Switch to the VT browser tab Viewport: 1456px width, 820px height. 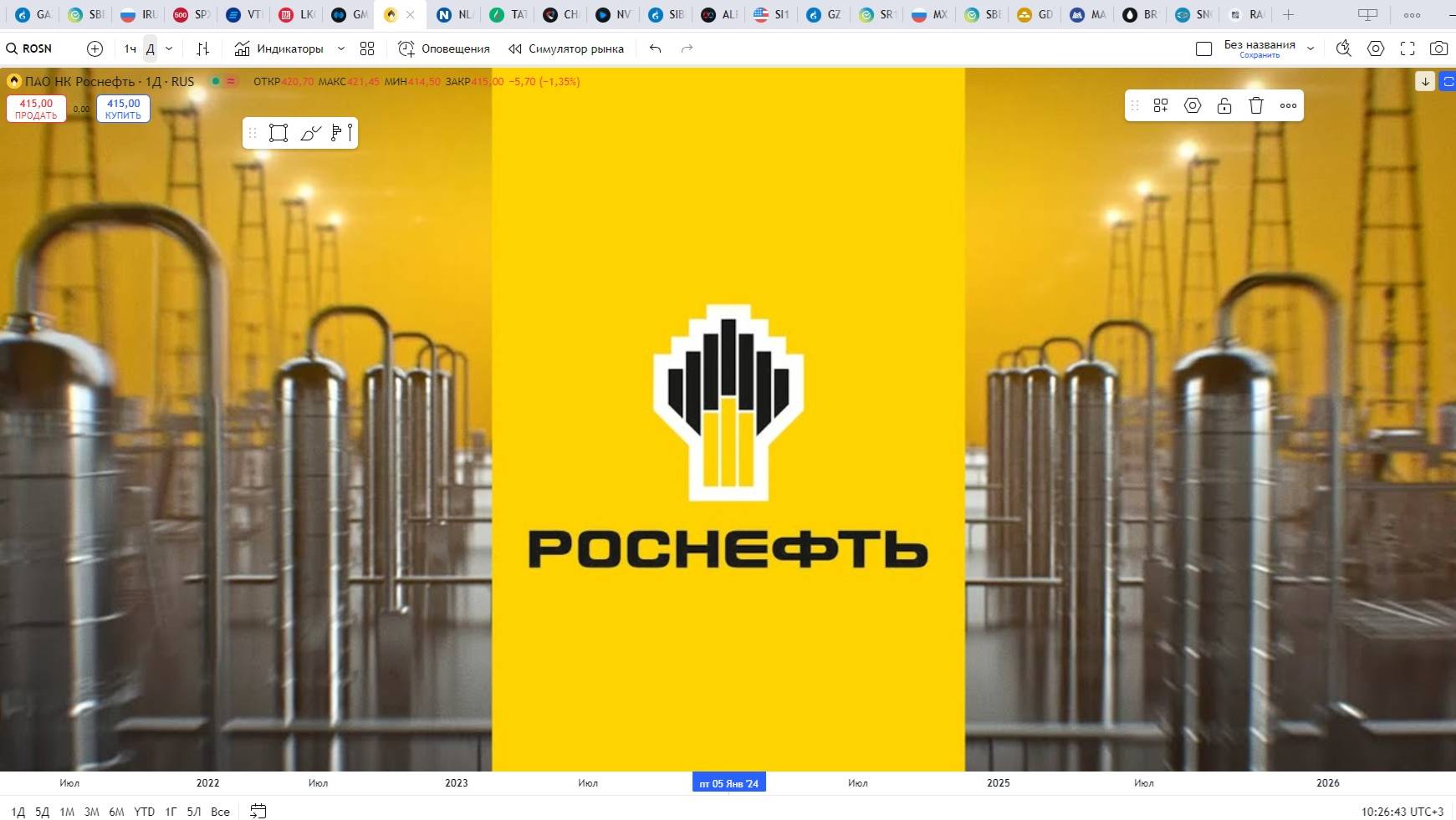point(244,14)
